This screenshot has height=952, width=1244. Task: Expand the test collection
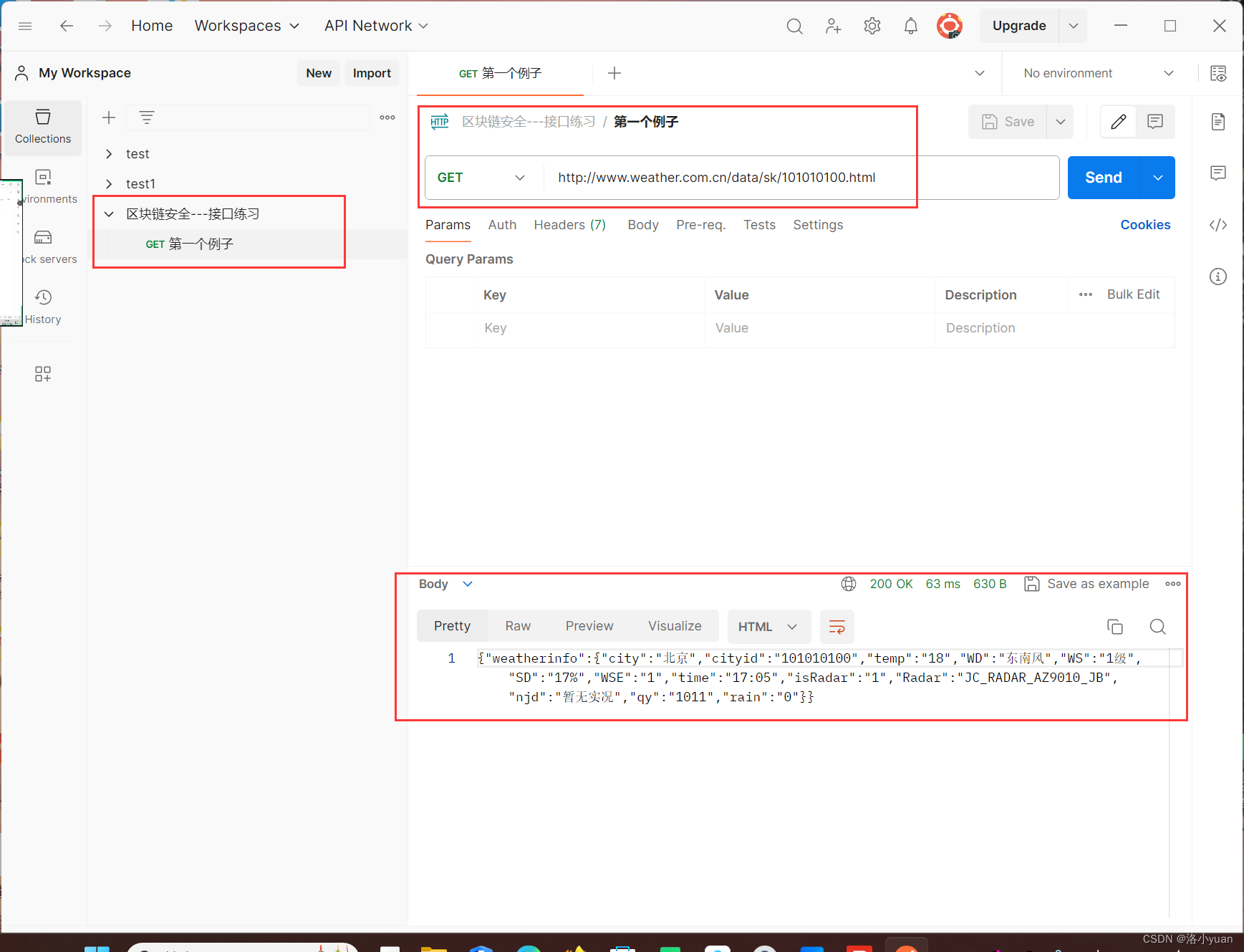[x=109, y=154]
